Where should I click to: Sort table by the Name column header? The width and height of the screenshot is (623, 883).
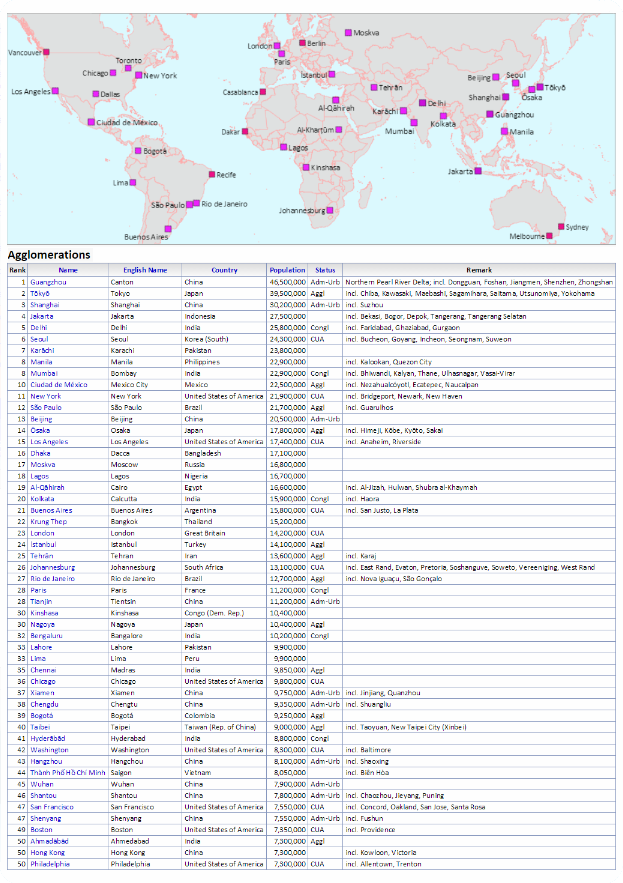tap(68, 270)
